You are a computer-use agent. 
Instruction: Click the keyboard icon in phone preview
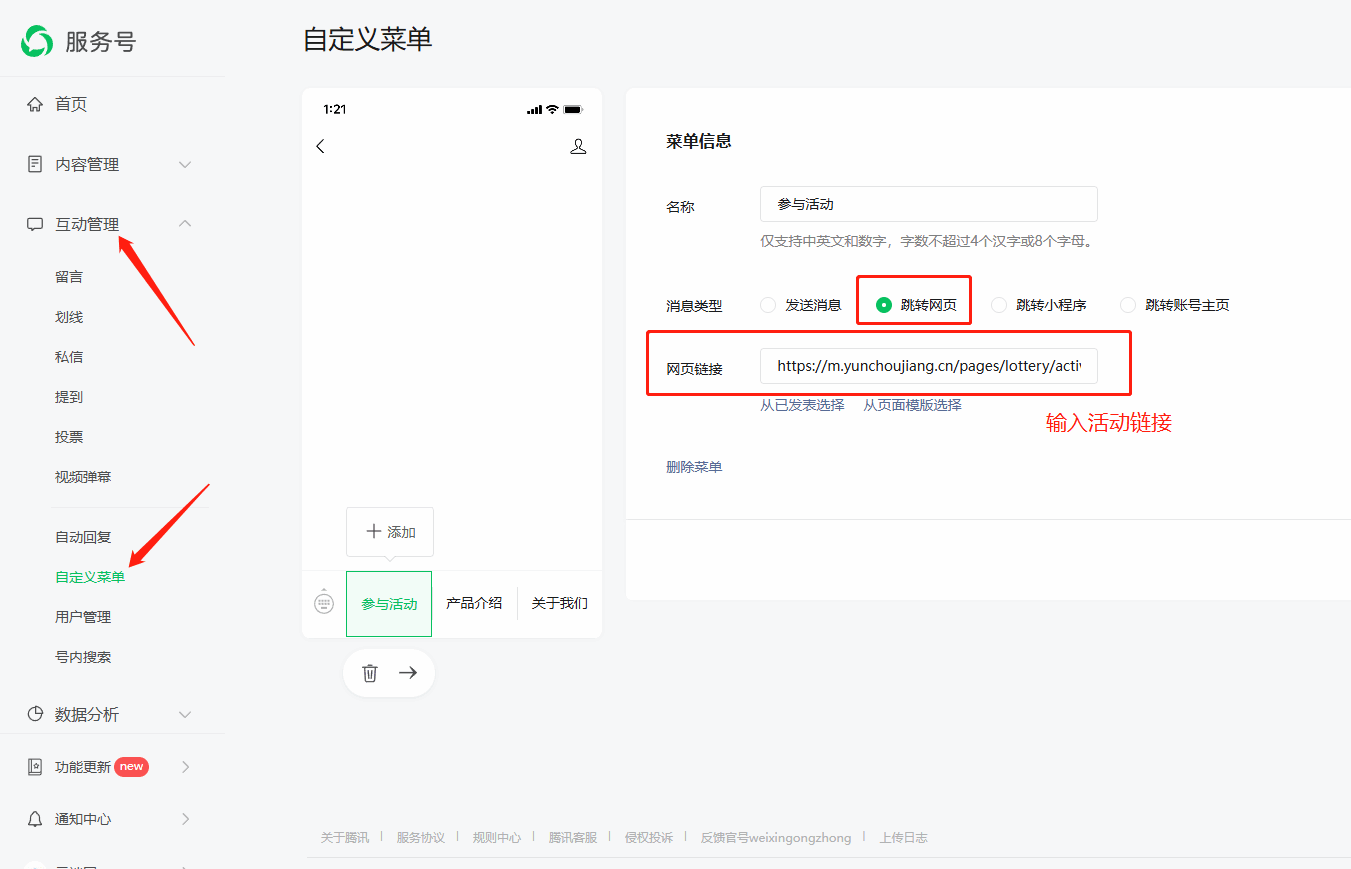324,603
